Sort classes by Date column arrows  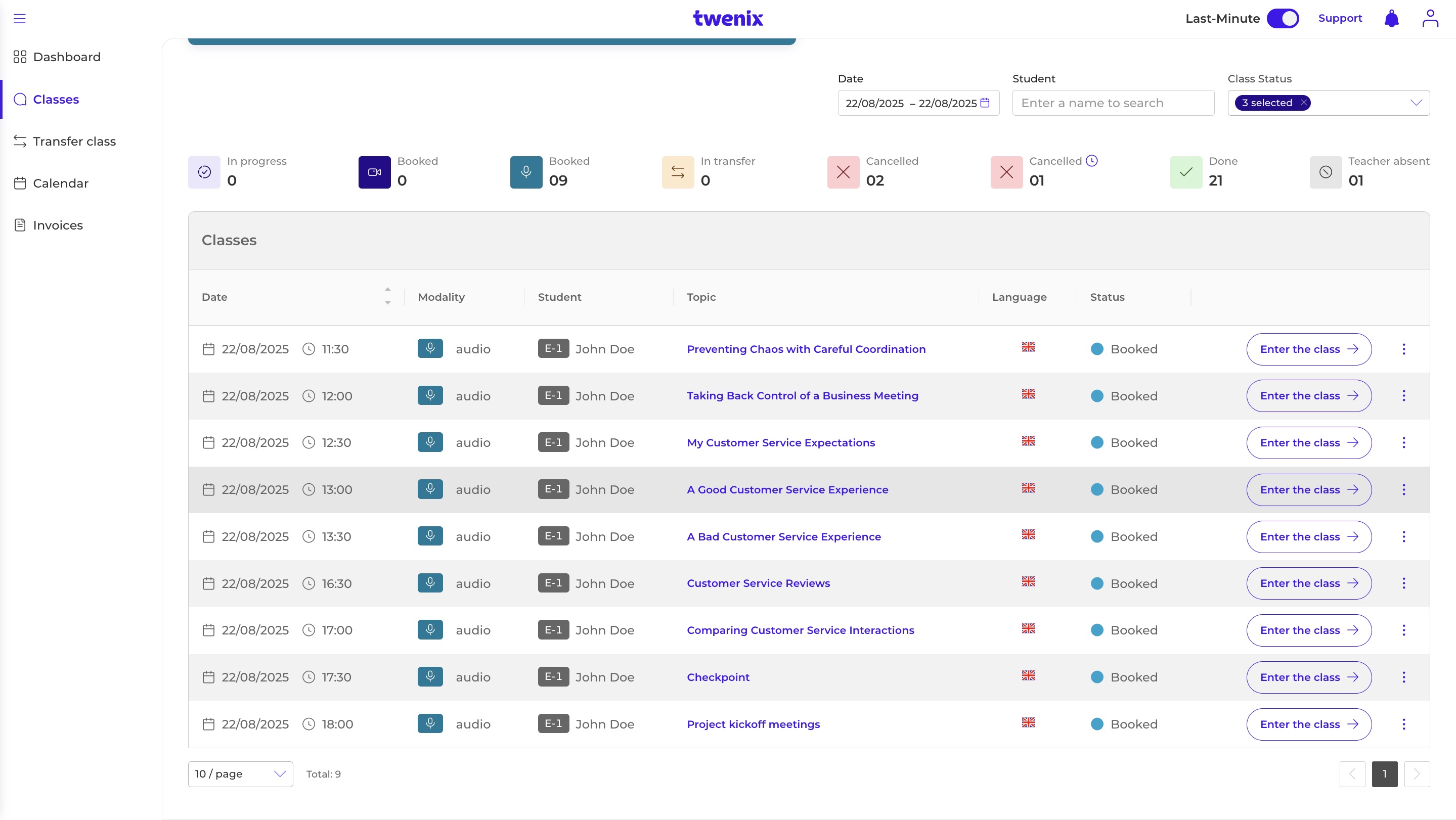387,296
